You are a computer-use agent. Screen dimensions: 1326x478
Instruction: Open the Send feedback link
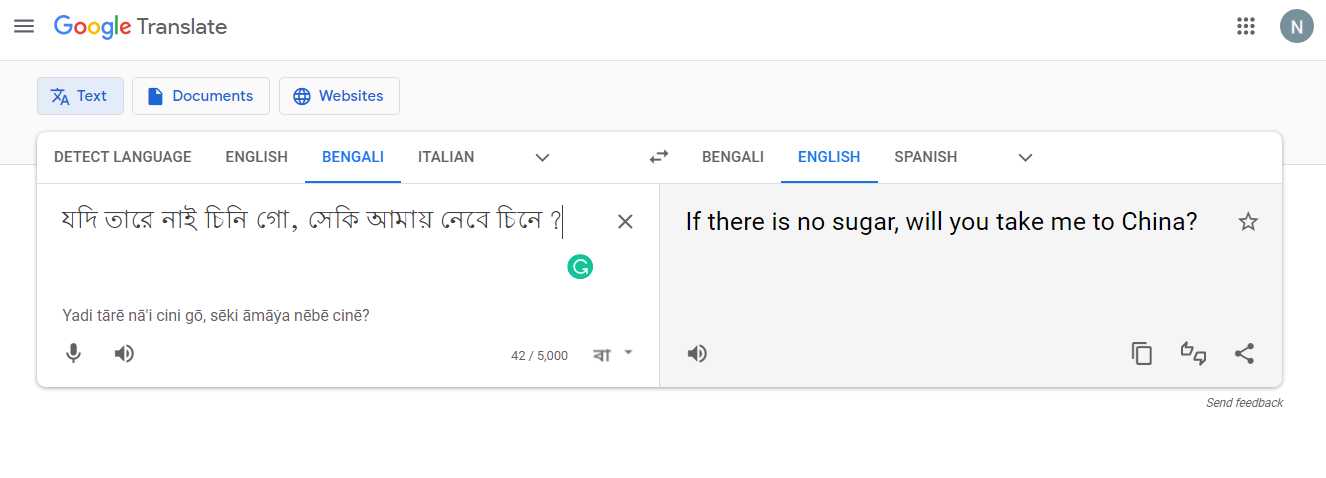(1244, 403)
